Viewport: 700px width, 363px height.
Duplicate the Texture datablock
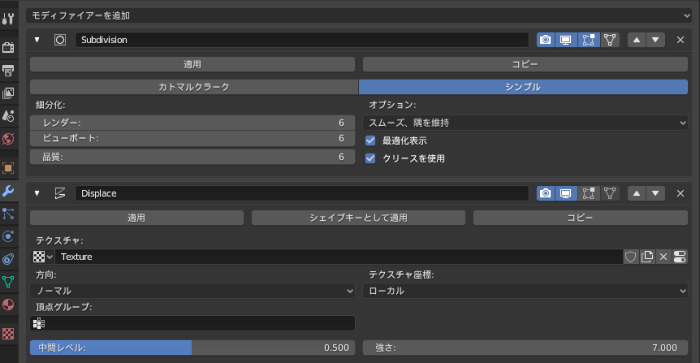(x=647, y=257)
